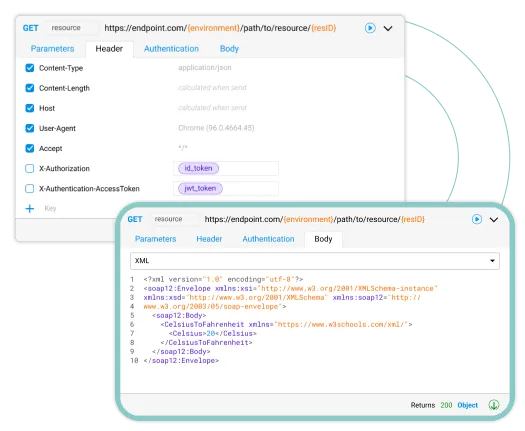Click the */* Accept value
Viewport: 525px width, 431px height.
coord(183,148)
